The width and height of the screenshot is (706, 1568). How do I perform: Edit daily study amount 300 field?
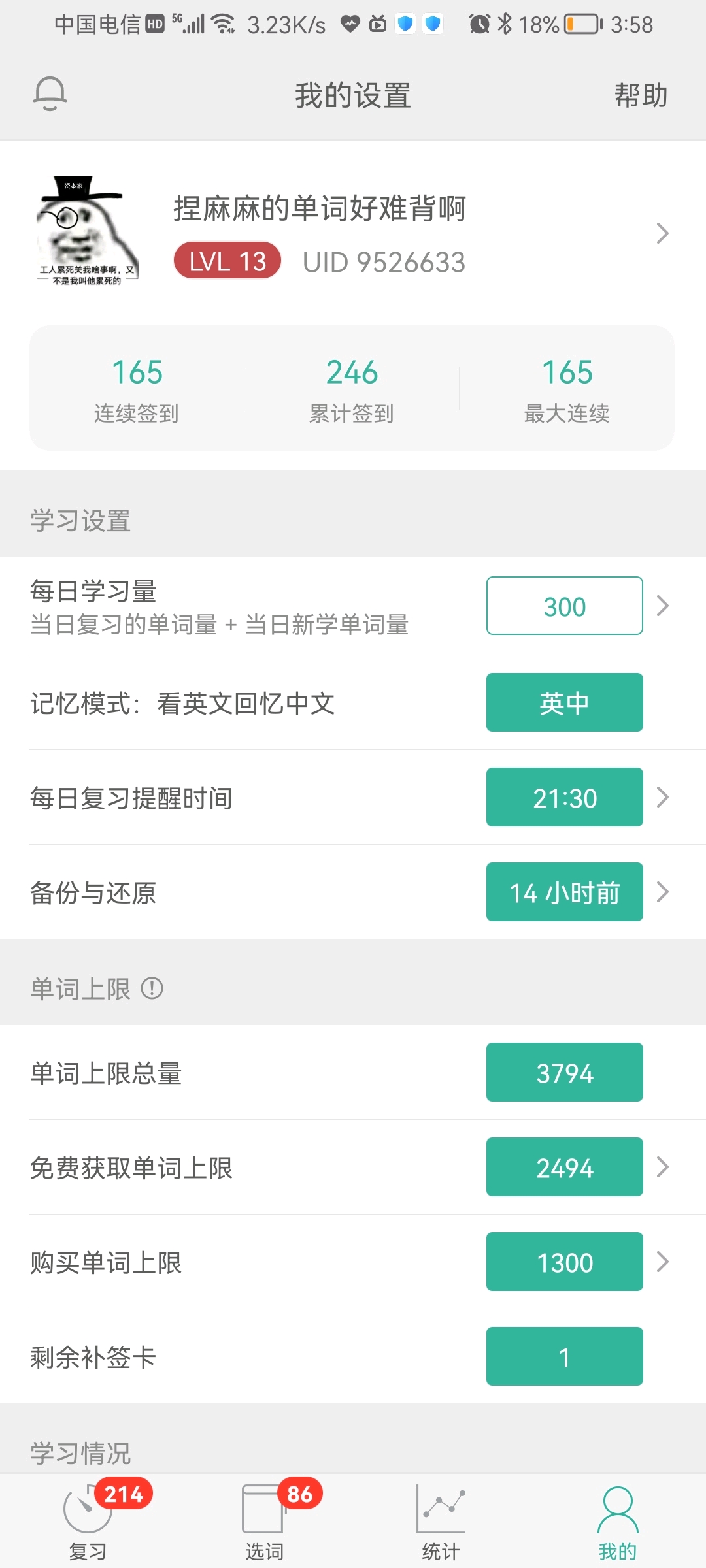(x=565, y=606)
